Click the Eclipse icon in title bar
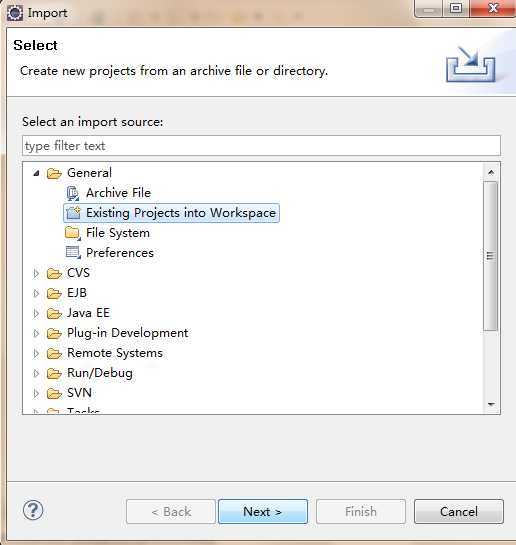This screenshot has height=545, width=516. point(15,13)
